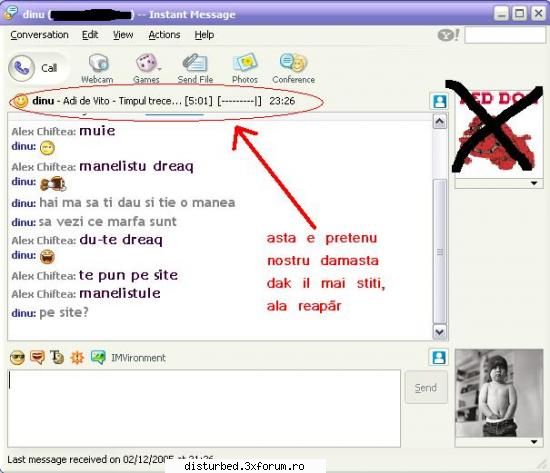
Task: Expand dropdown under contact's avatar
Action: click(534, 183)
